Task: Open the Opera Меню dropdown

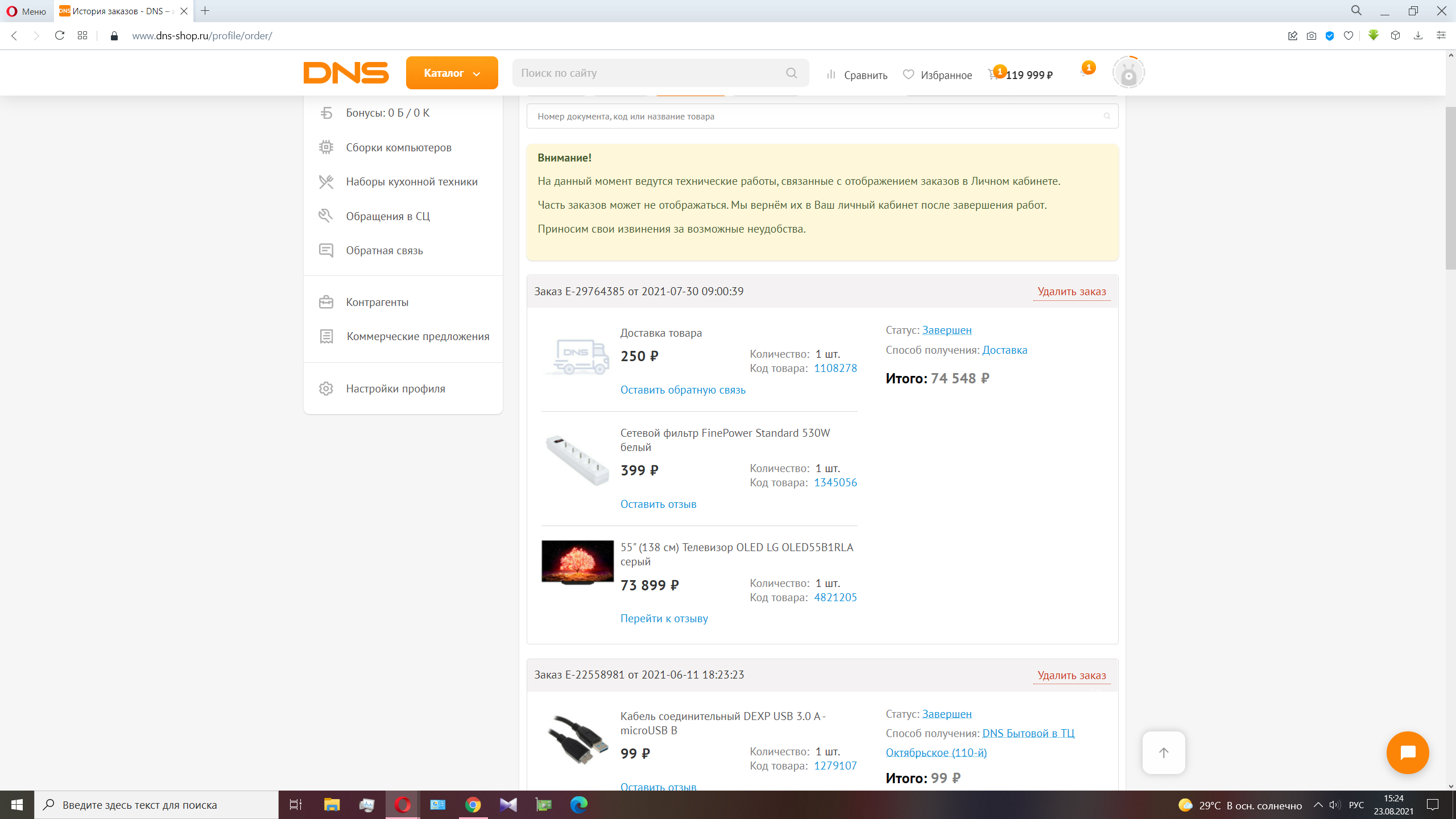Action: click(26, 11)
